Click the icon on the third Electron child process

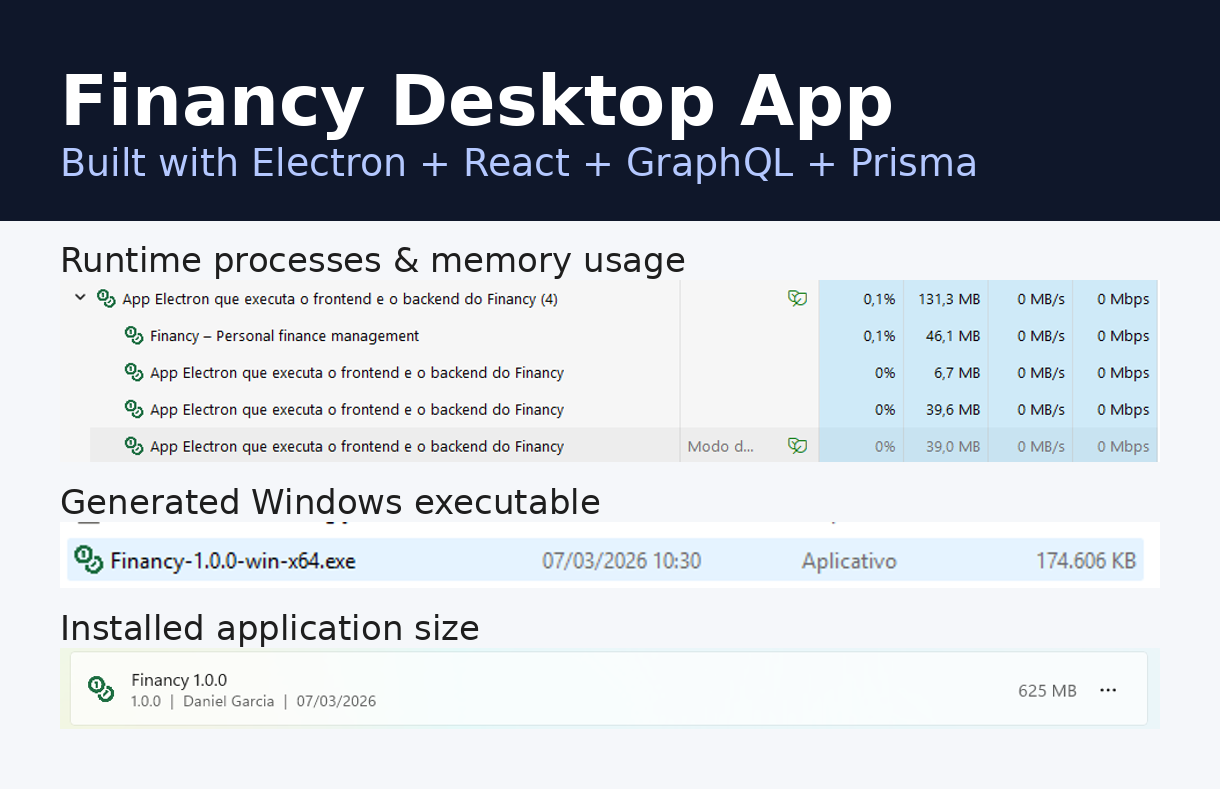134,409
